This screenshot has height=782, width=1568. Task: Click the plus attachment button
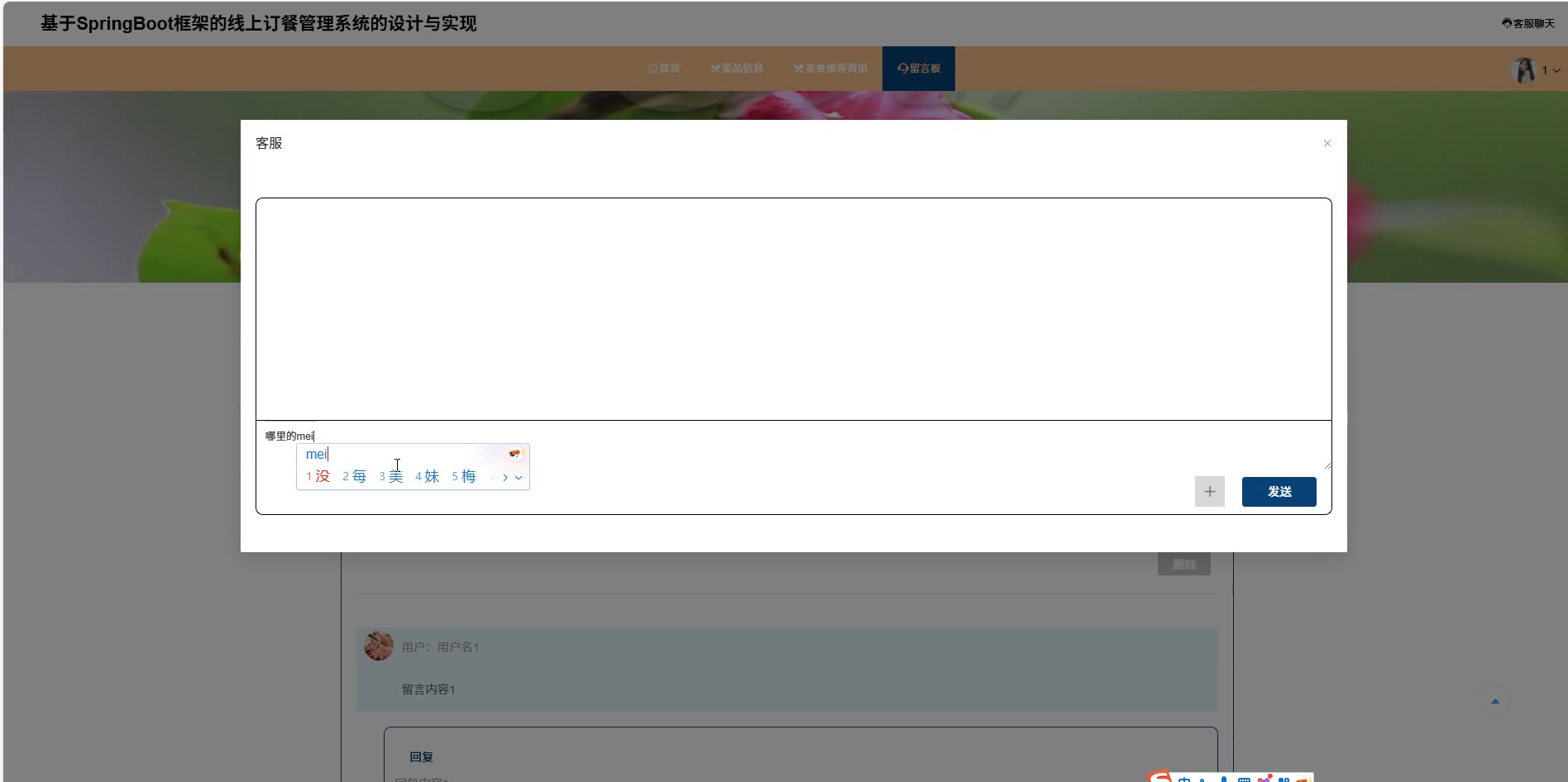[1210, 492]
